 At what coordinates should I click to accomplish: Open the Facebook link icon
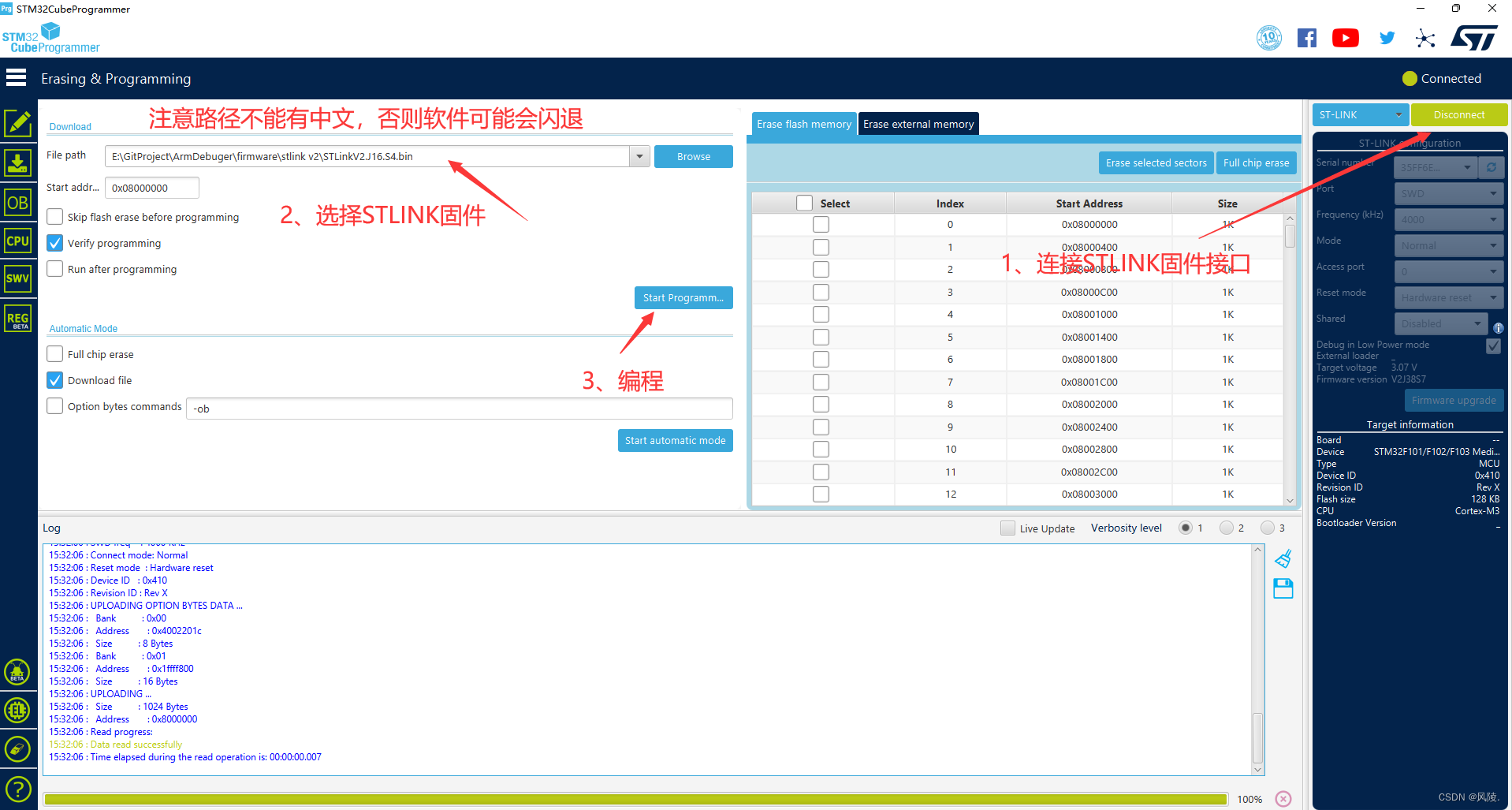pyautogui.click(x=1307, y=38)
